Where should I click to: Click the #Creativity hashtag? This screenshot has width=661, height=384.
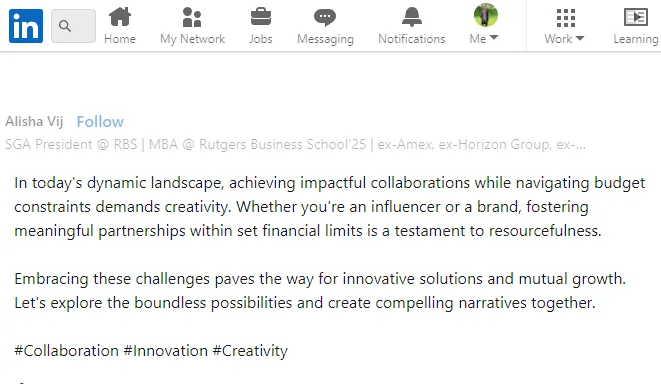250,351
